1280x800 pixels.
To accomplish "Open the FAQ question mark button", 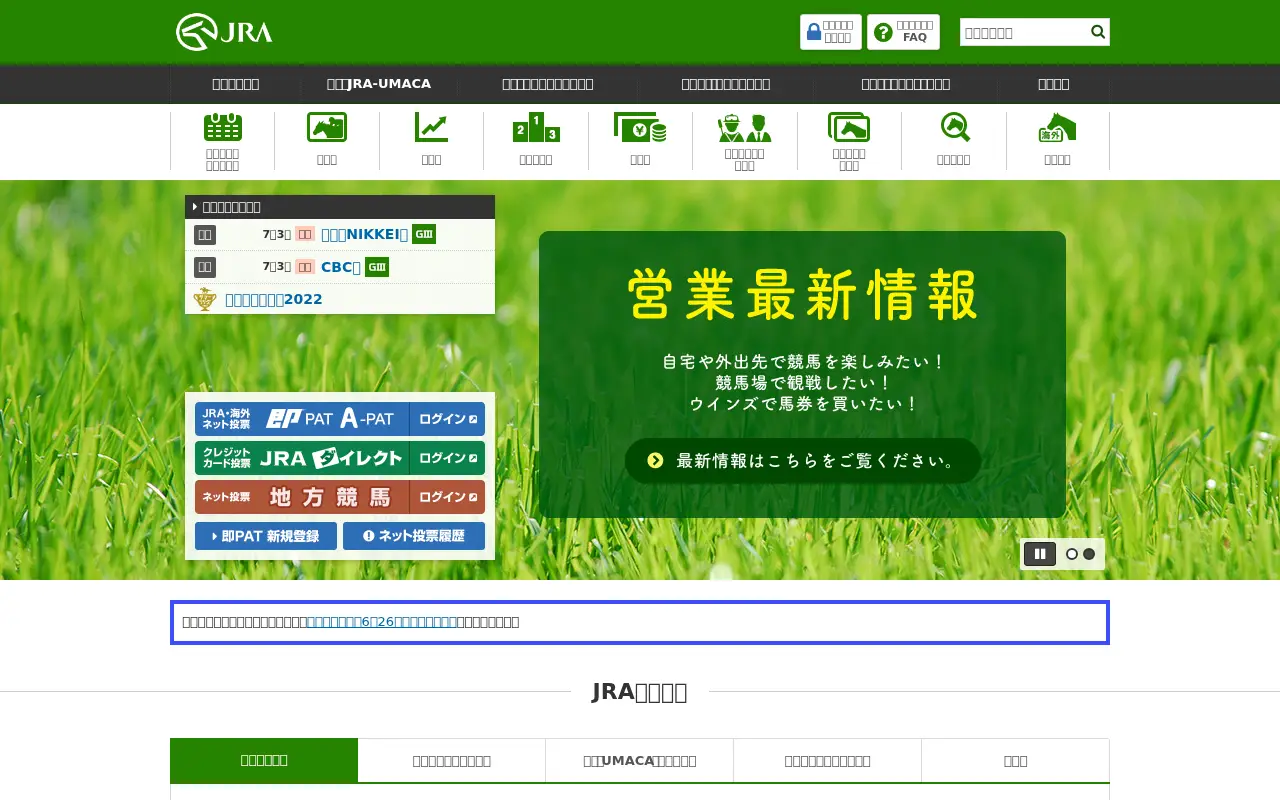I will 903,32.
